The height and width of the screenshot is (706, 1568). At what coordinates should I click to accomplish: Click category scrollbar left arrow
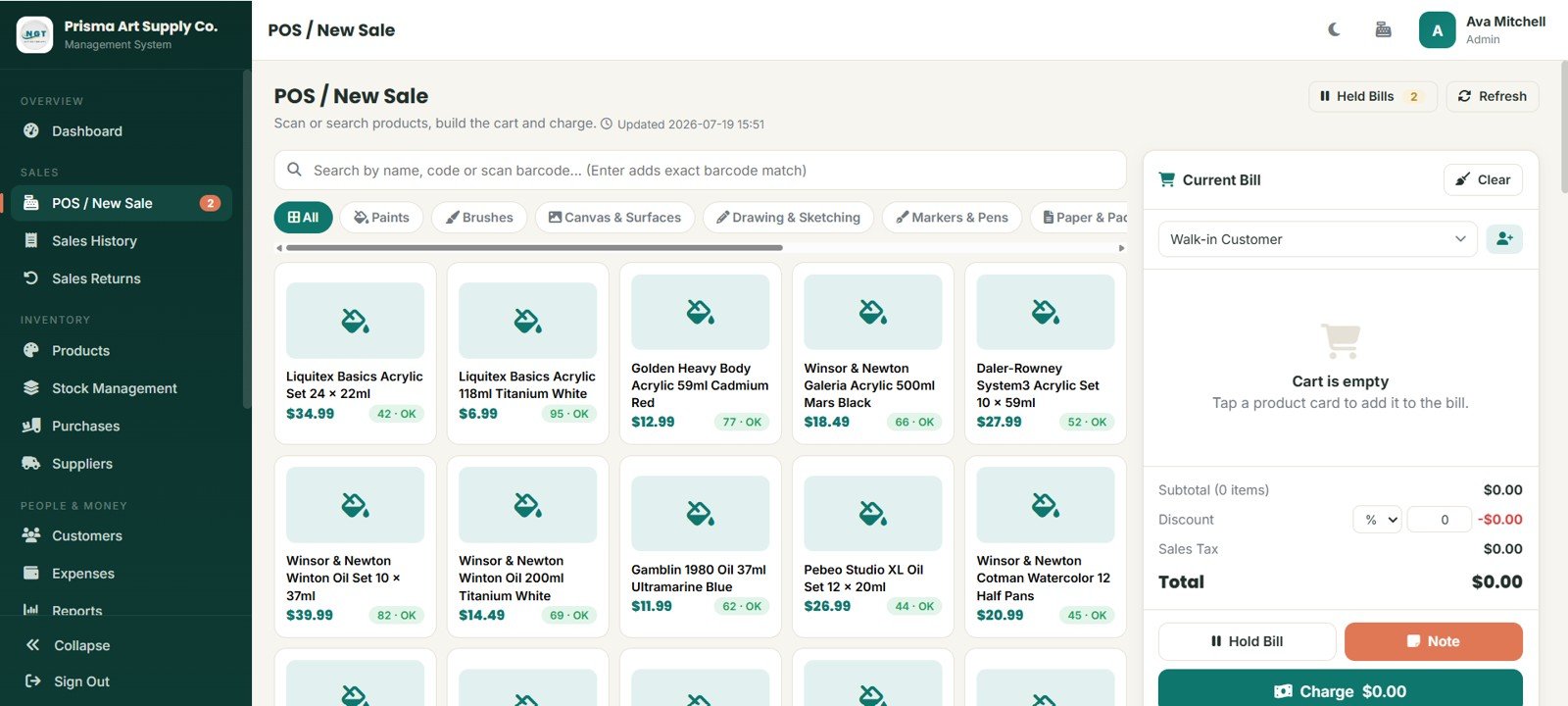point(279,248)
